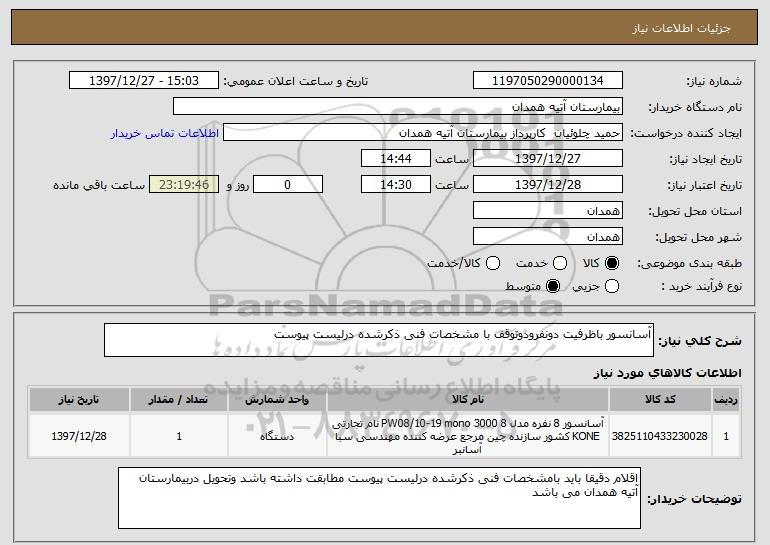Viewport: 770px width, 545px height.
Task: Click the کد کالا column header
Action: (660, 400)
